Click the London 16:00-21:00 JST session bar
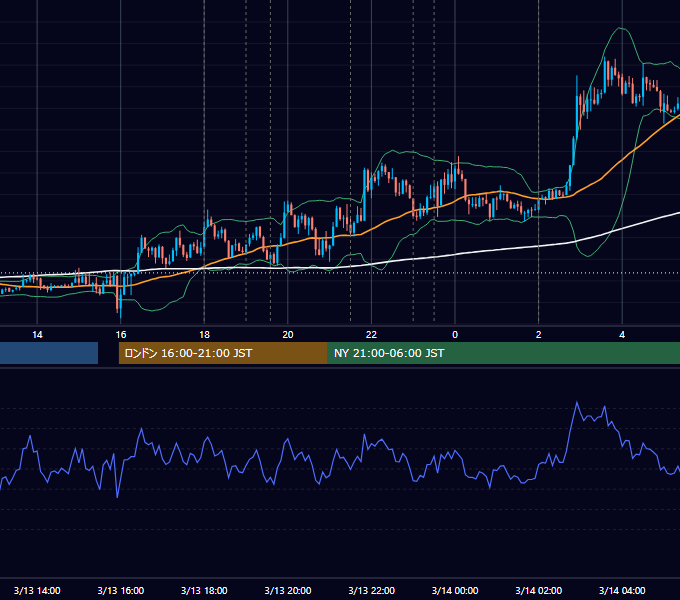This screenshot has width=680, height=600. pos(223,353)
